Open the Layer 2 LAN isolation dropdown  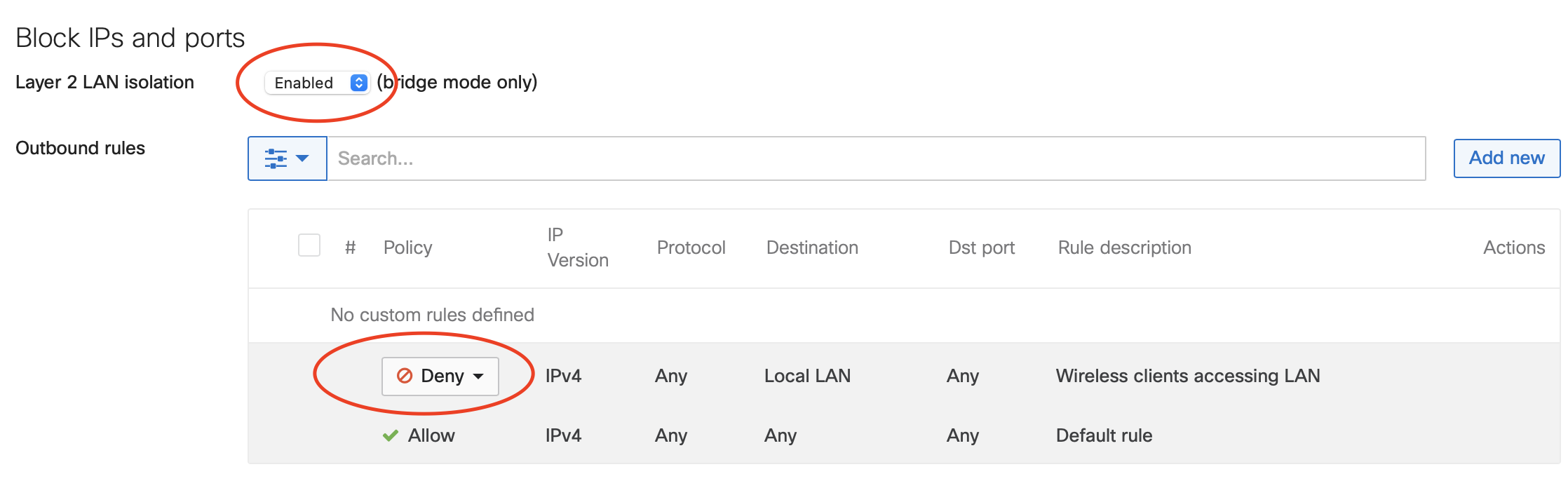tap(318, 82)
